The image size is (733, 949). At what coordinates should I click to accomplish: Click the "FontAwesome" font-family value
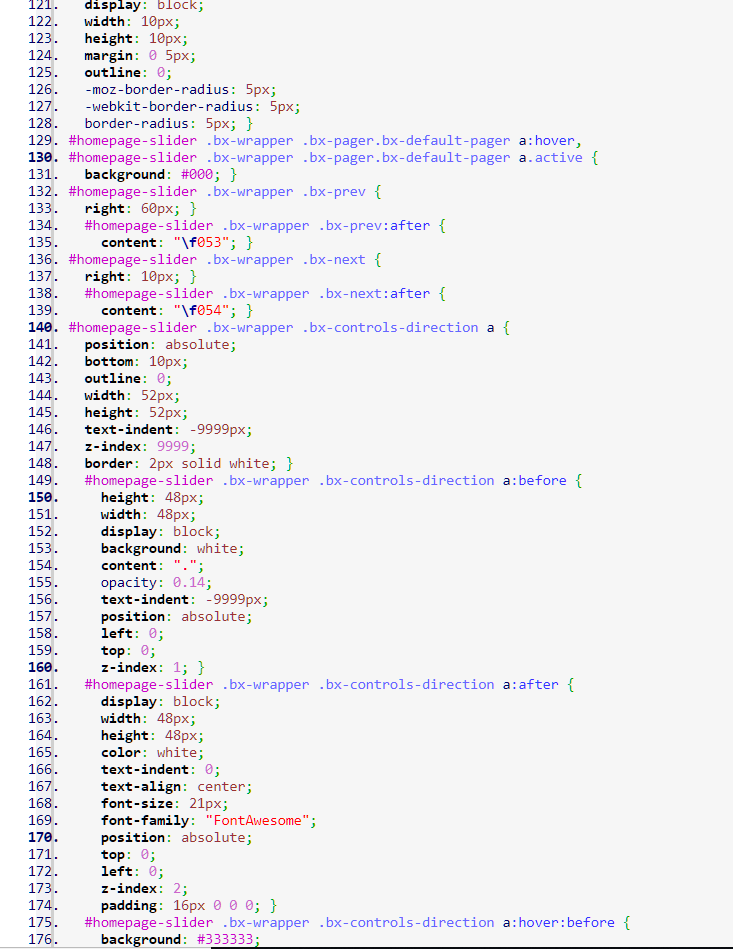pyautogui.click(x=257, y=821)
